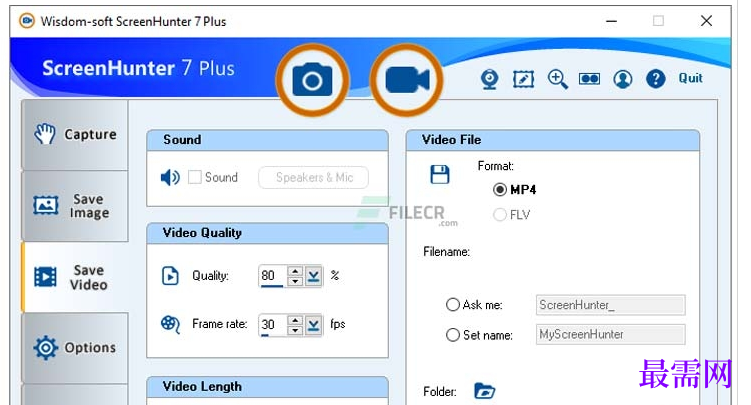The width and height of the screenshot is (751, 405).
Task: Increase Quality with the up spinner arrow
Action: 295,271
